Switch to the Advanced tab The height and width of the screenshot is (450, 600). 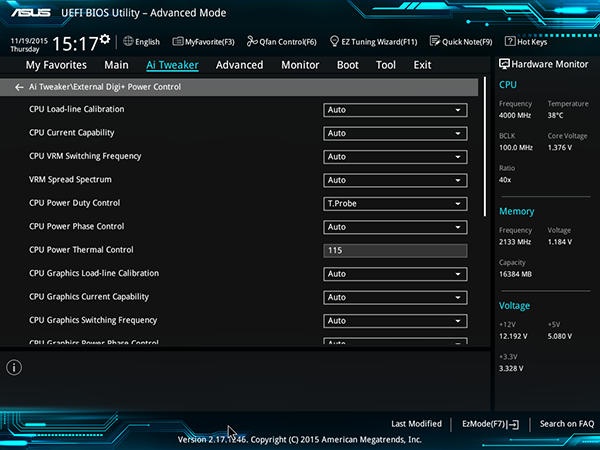point(240,65)
